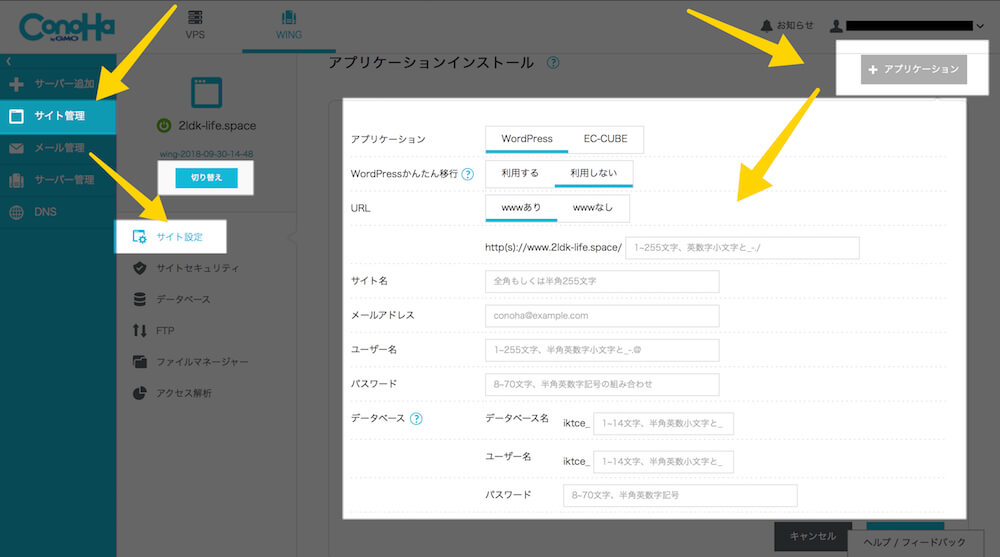Click the ConoHa logo
Screen dimensions: 1000x557
coord(66,27)
